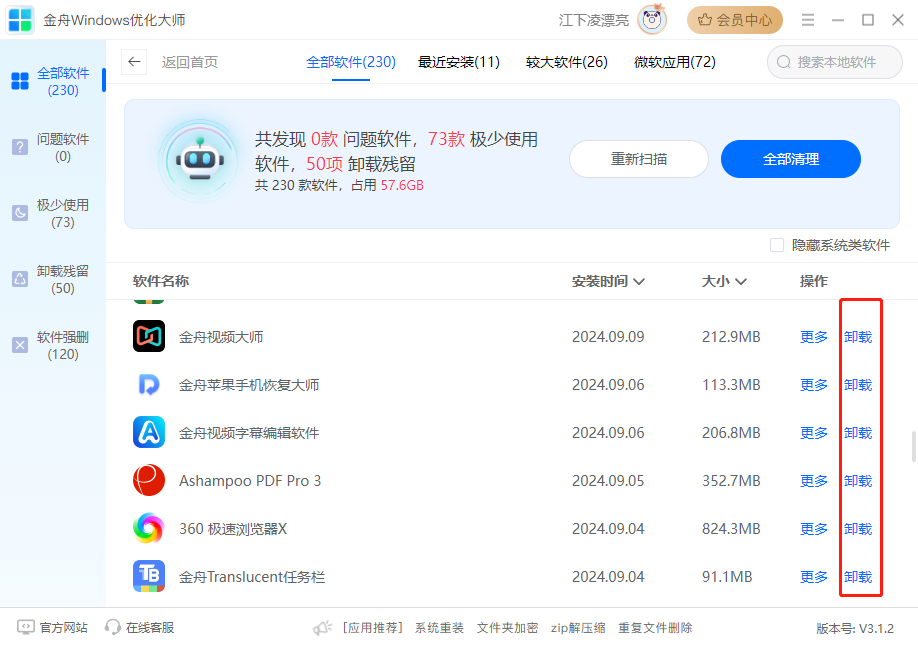Click 卸载 for 360 极速浏览器X
Image resolution: width=918 pixels, height=647 pixels.
858,529
